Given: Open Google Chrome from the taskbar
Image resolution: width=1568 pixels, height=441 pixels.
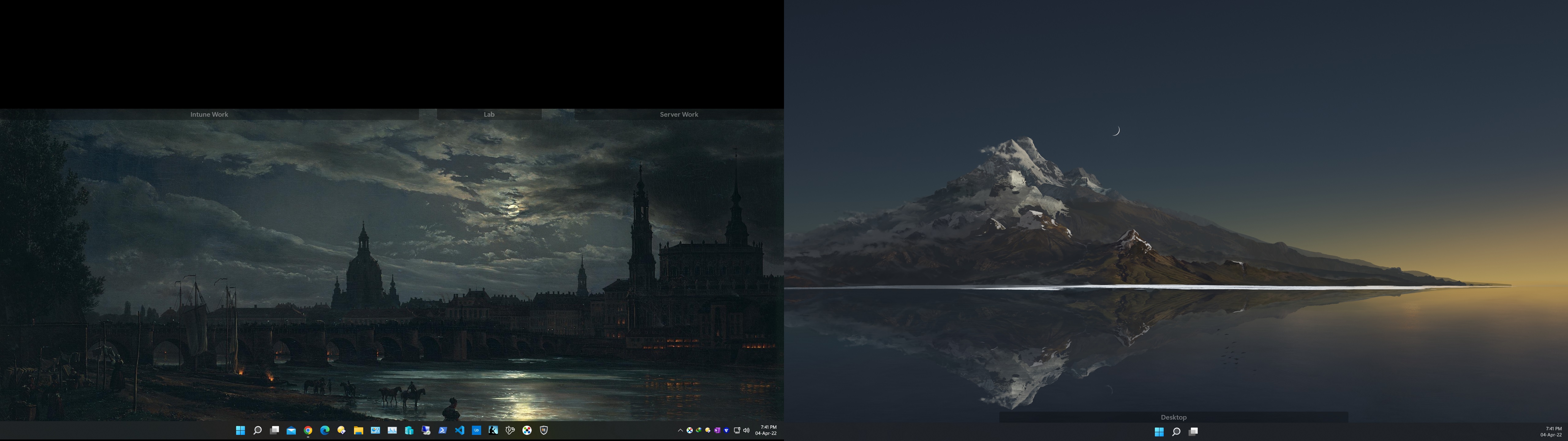Looking at the screenshot, I should 308,430.
